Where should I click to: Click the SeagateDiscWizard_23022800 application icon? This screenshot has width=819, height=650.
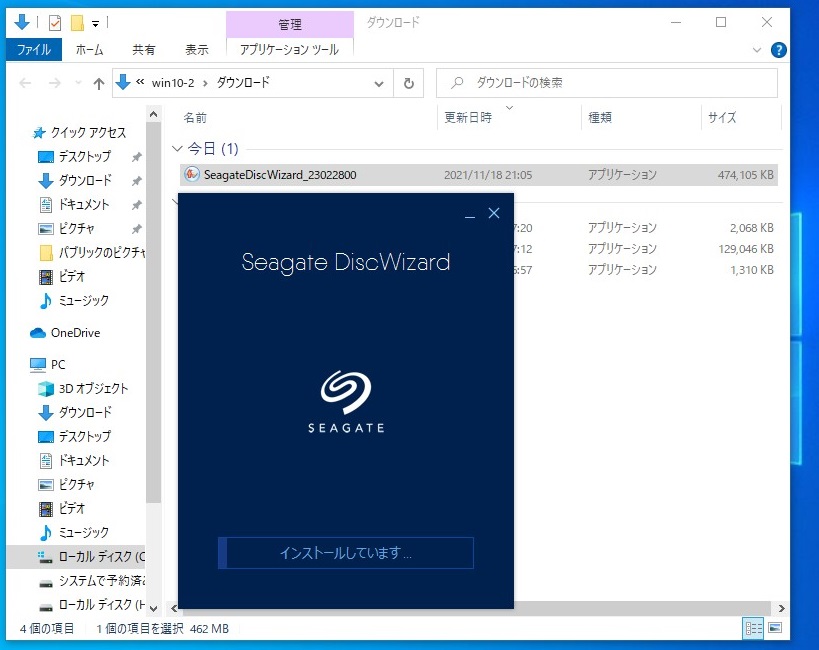point(192,174)
